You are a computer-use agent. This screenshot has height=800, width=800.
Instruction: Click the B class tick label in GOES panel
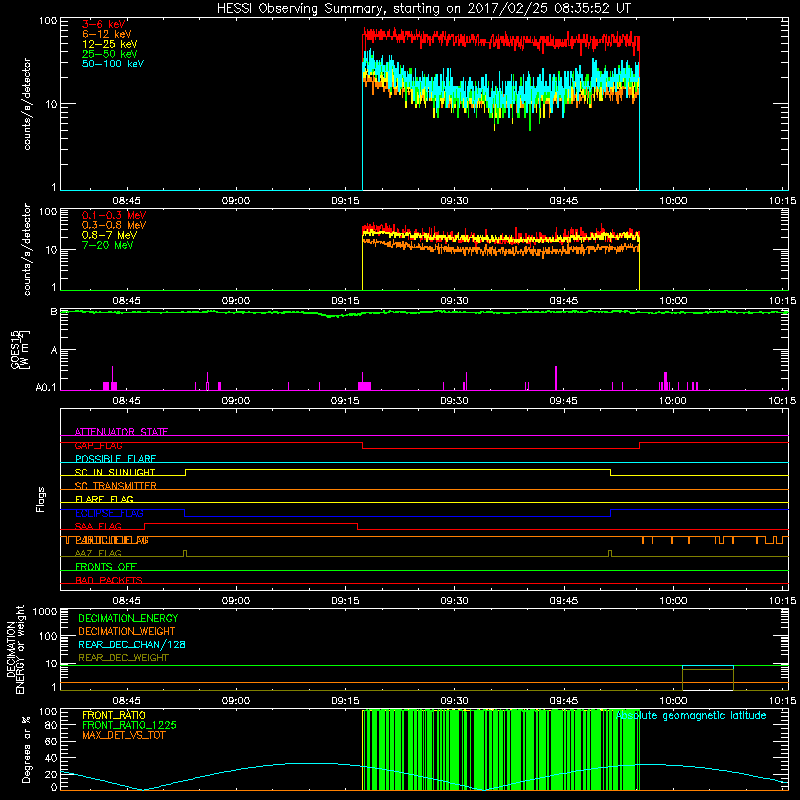coord(54,312)
